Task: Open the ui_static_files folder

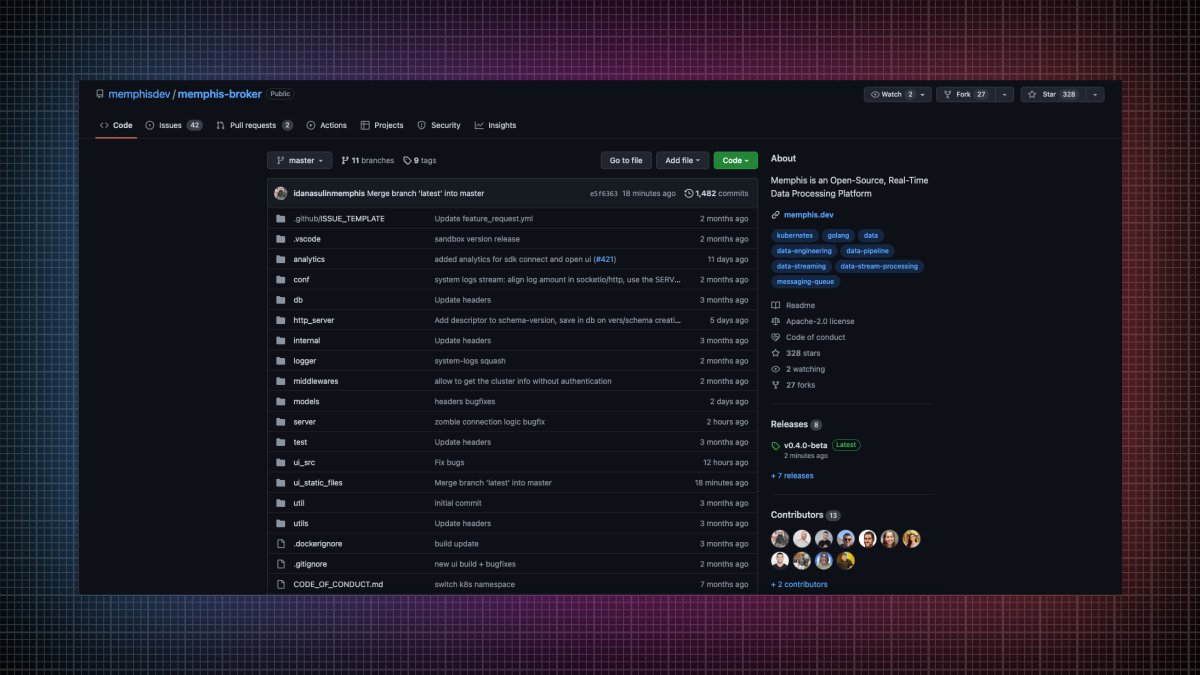Action: (x=318, y=483)
